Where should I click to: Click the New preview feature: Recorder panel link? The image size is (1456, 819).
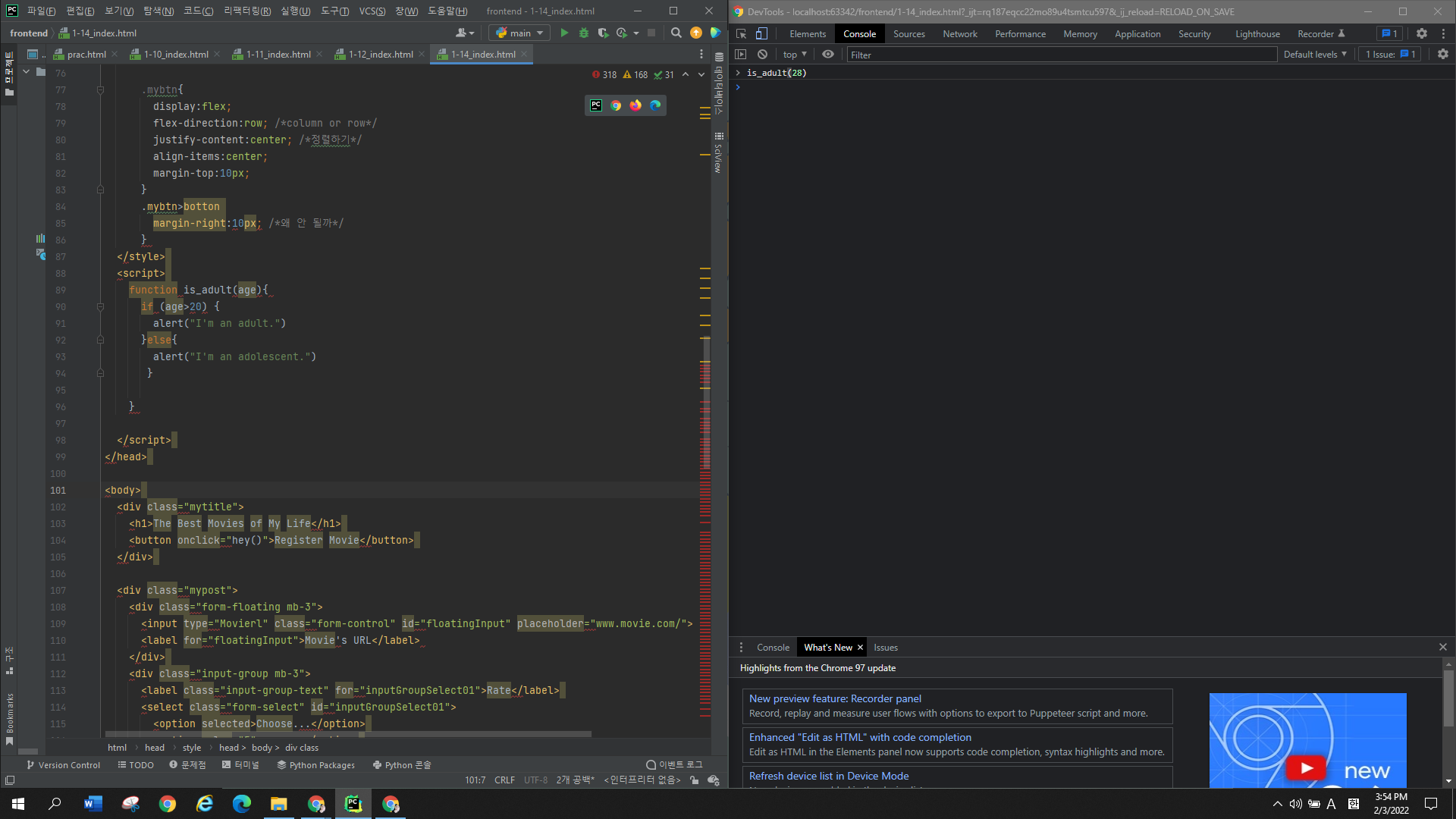click(835, 698)
